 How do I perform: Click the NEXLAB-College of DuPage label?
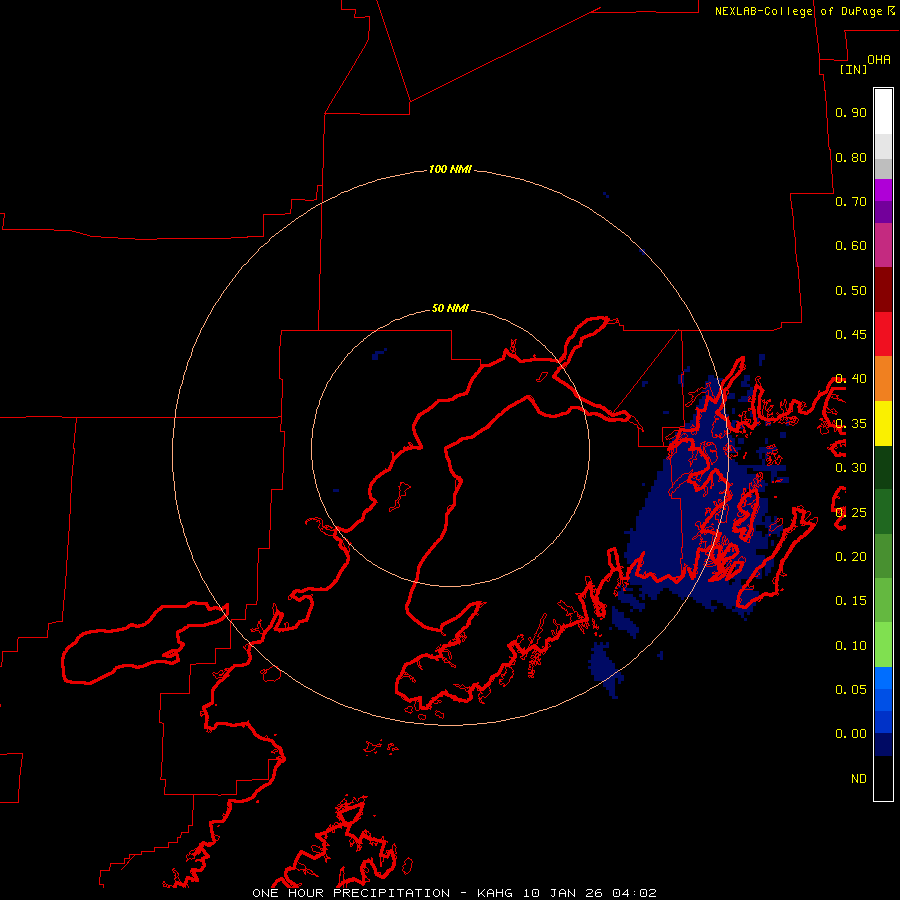[x=799, y=11]
